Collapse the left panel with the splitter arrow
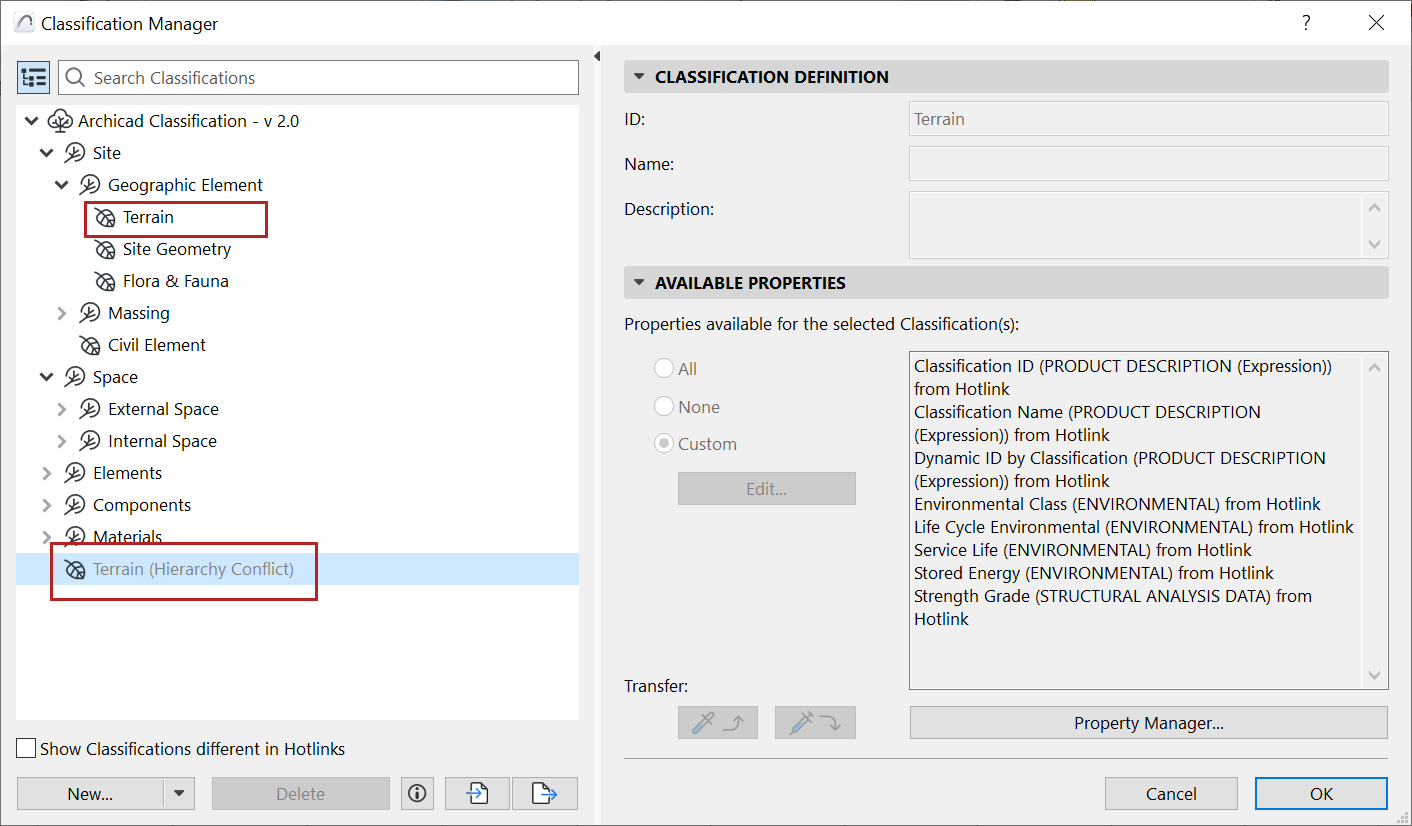Image resolution: width=1412 pixels, height=826 pixels. [x=597, y=56]
